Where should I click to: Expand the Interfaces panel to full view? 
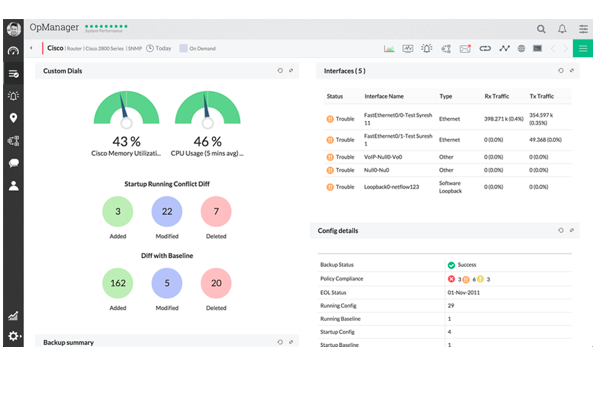571,71
